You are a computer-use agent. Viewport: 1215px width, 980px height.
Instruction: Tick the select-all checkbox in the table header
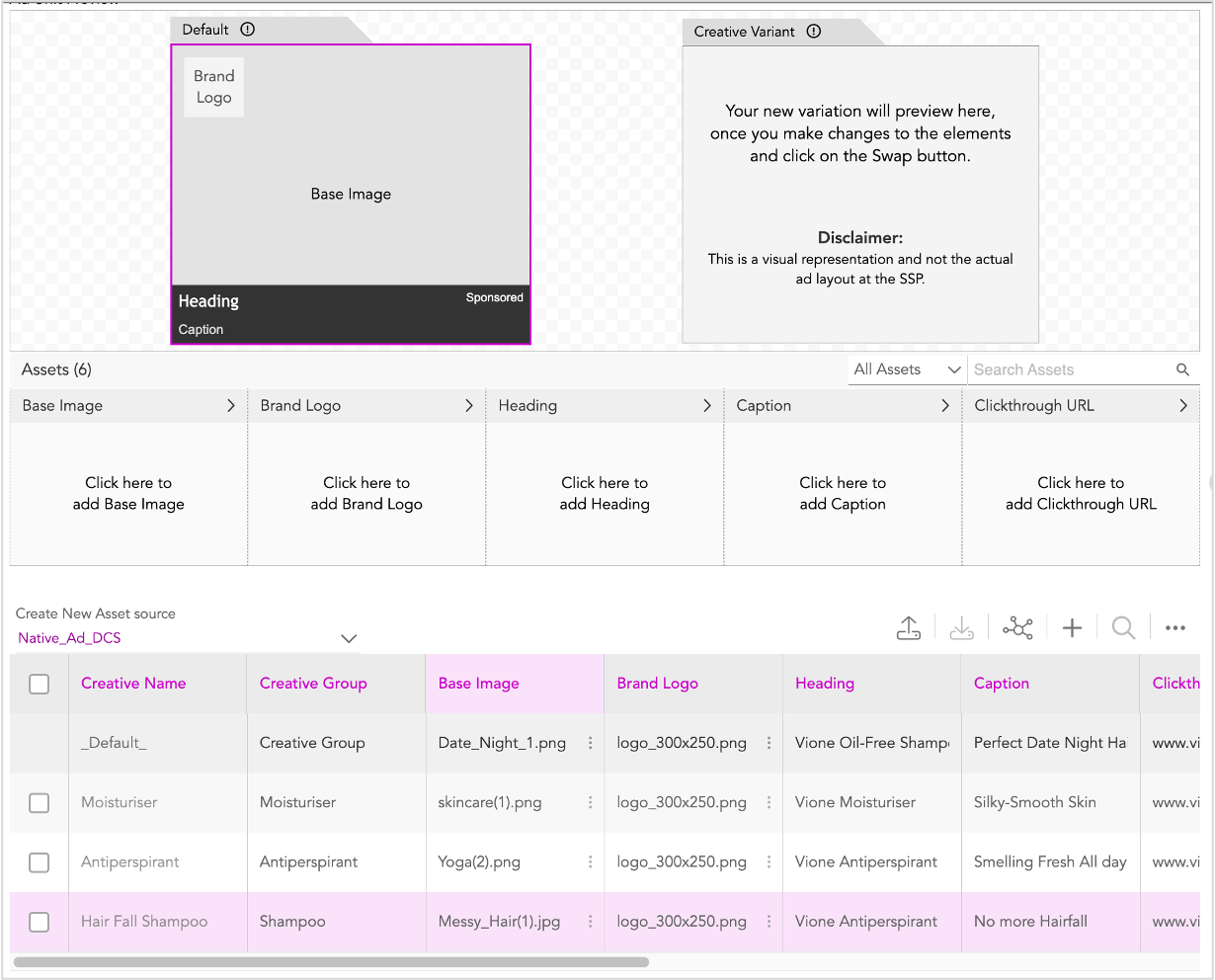coord(40,684)
